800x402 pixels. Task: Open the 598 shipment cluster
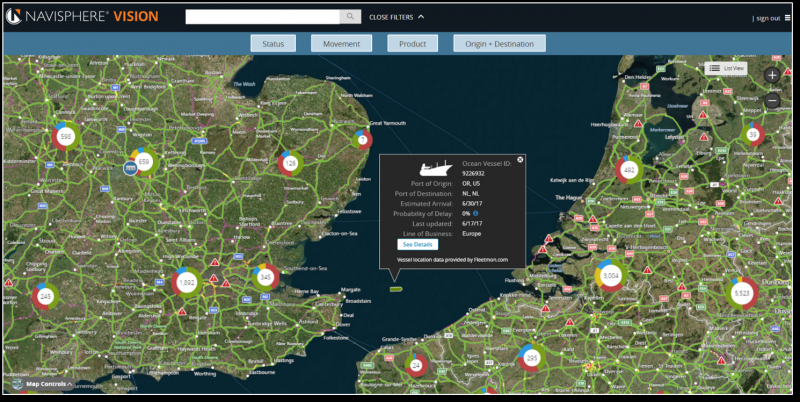pyautogui.click(x=65, y=137)
